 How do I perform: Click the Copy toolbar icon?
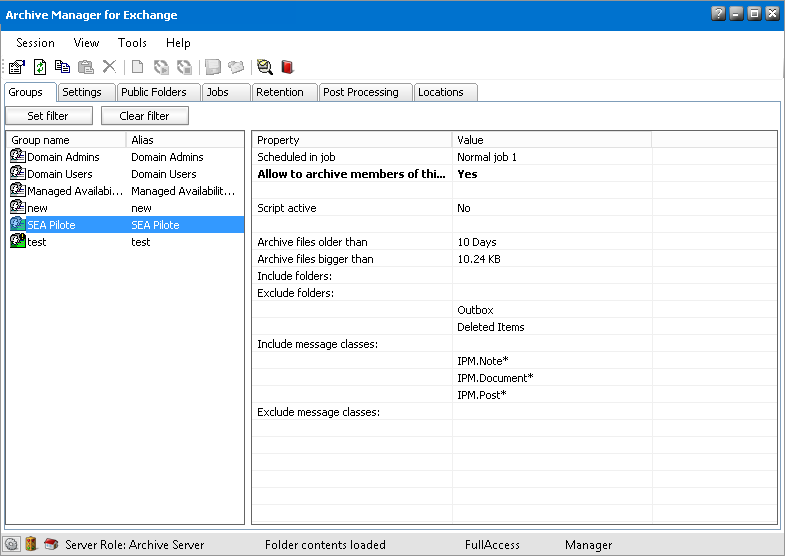(63, 67)
